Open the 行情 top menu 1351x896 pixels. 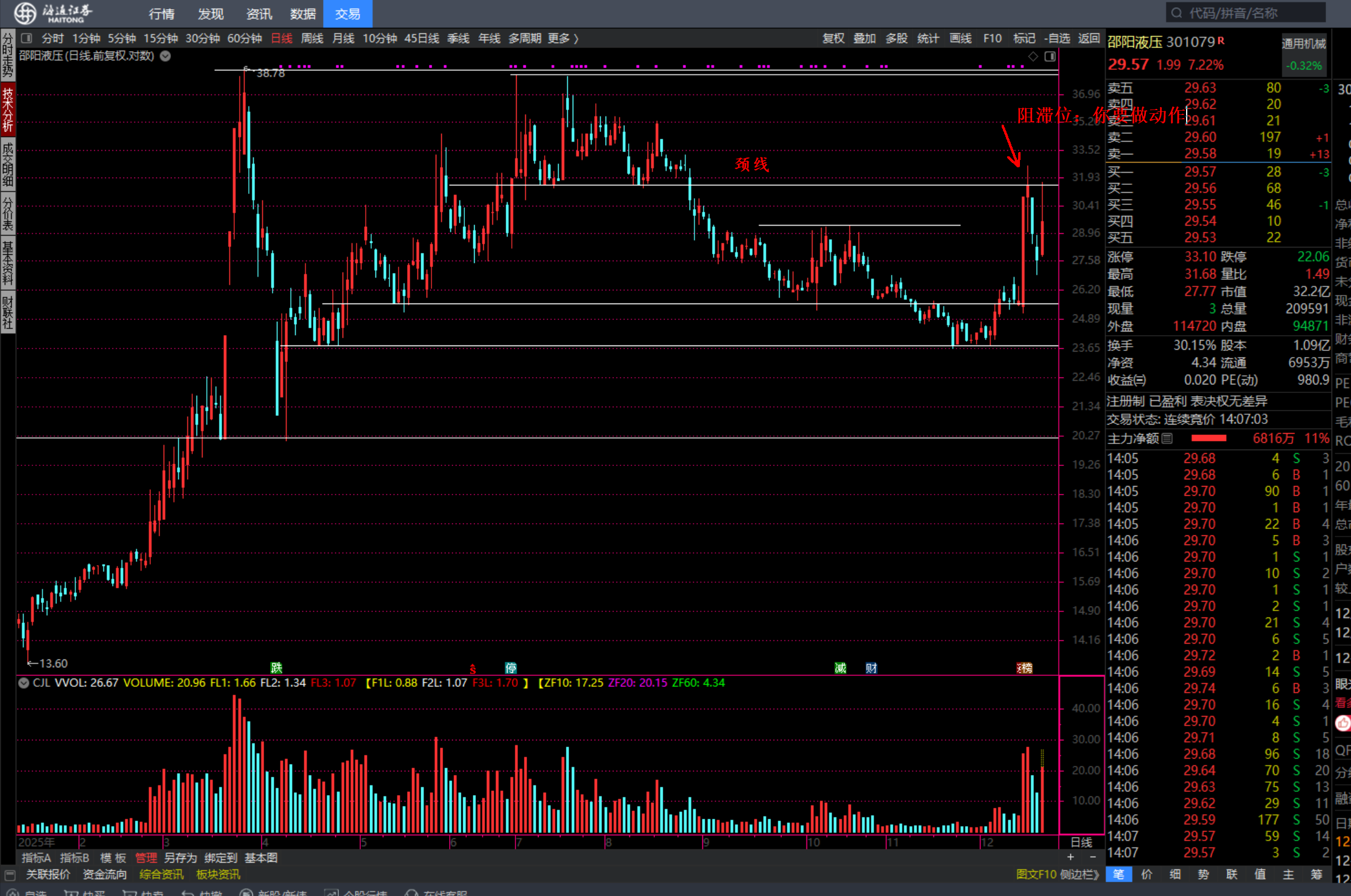pyautogui.click(x=161, y=13)
